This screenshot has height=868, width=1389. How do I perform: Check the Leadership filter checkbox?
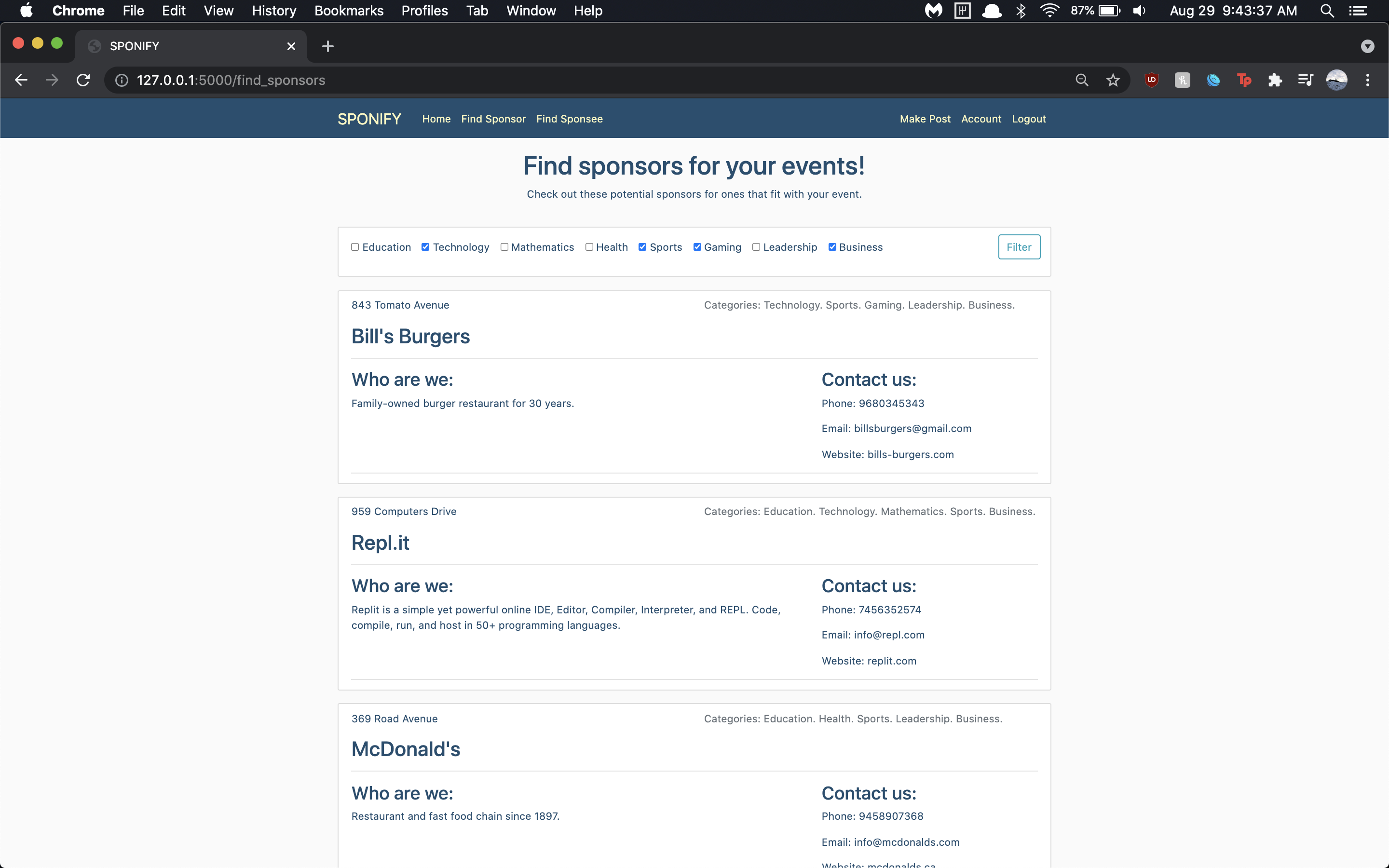(x=756, y=247)
